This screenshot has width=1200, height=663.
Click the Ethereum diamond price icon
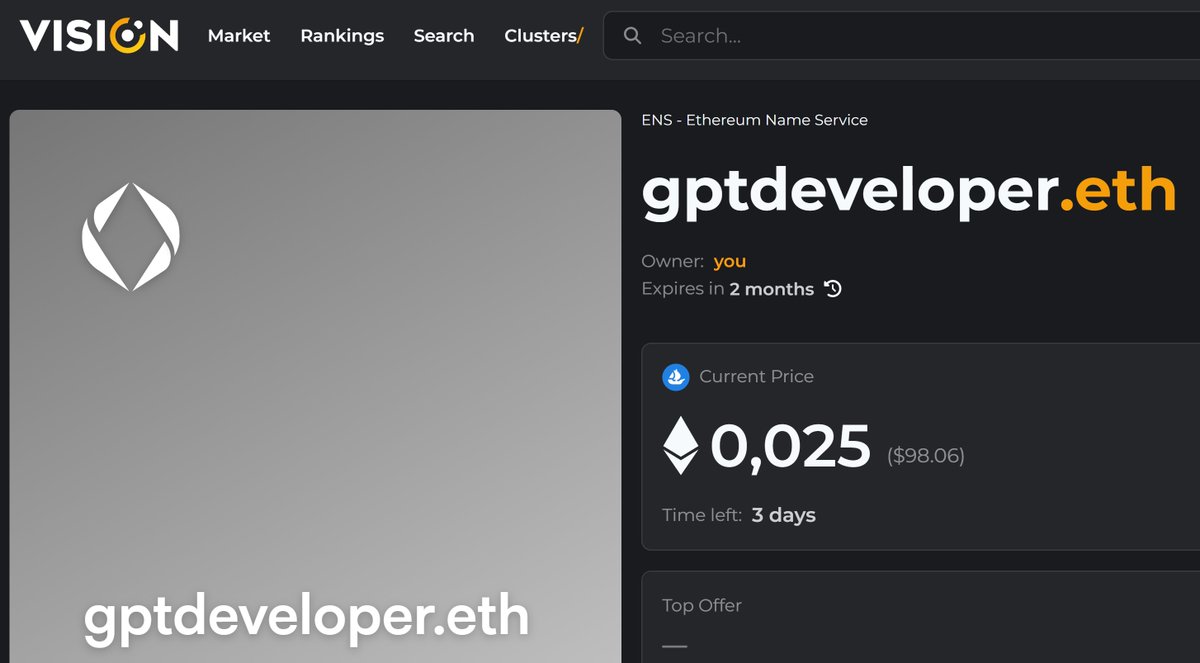point(681,445)
